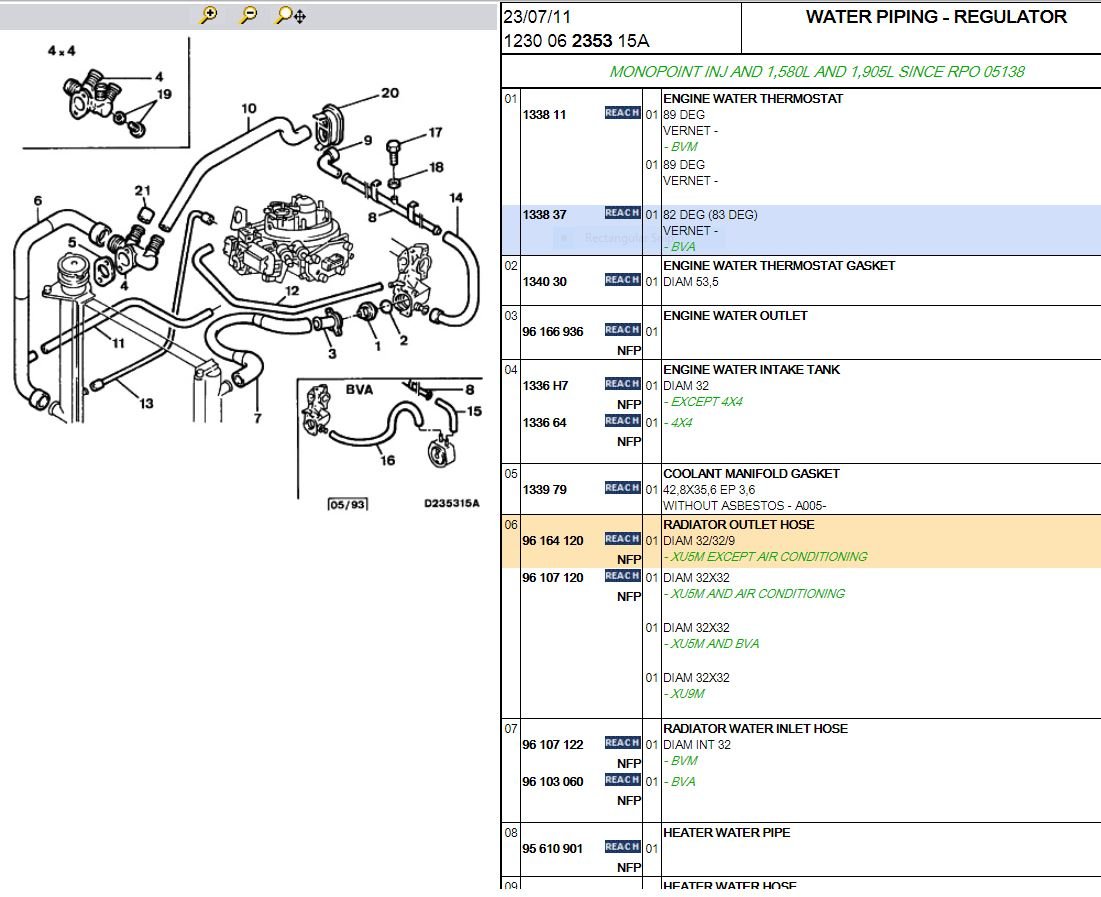Viewport: 1101px width, 897px height.
Task: Click RADIATOR OUTLET HOSE heading
Action: [x=739, y=525]
